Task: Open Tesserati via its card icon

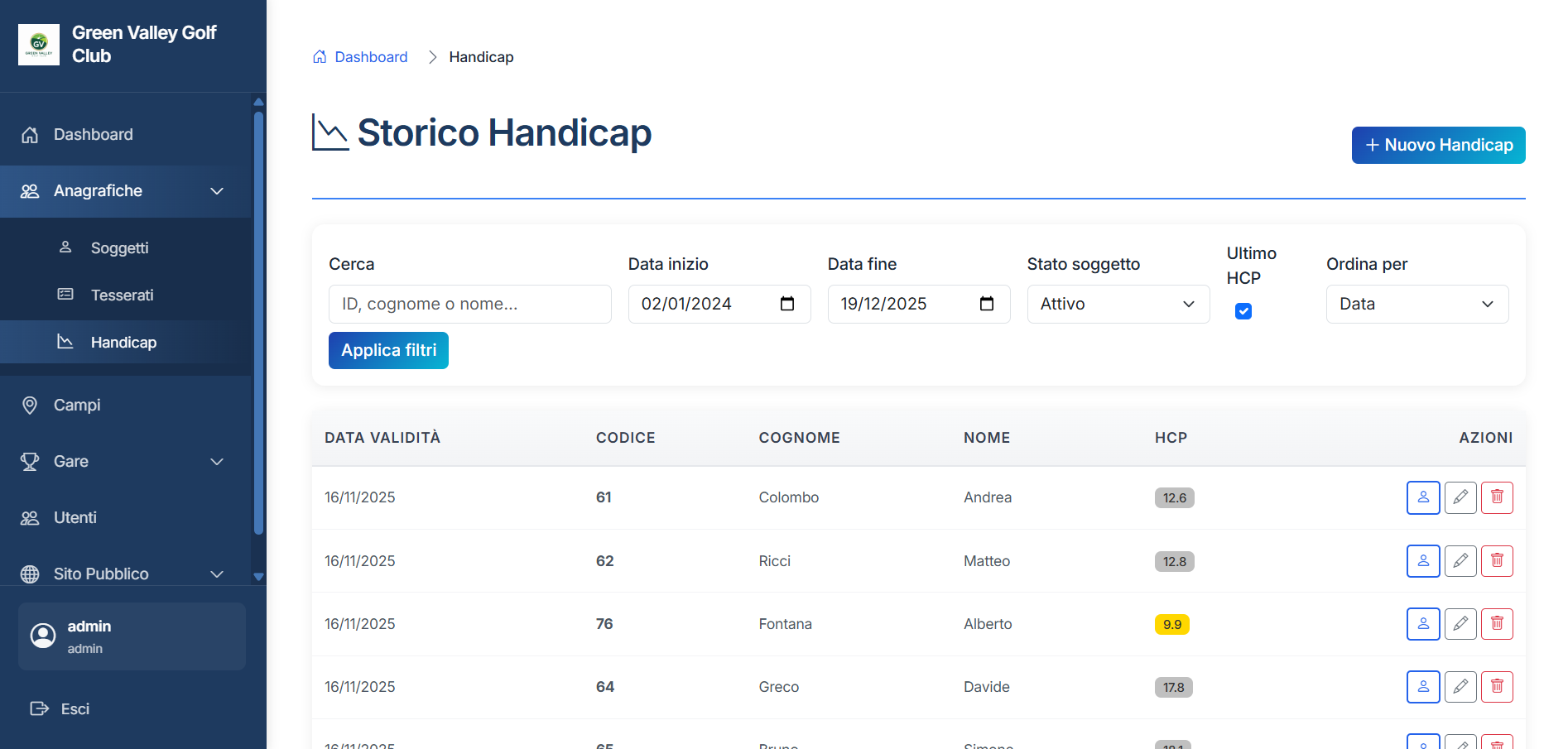Action: click(65, 295)
